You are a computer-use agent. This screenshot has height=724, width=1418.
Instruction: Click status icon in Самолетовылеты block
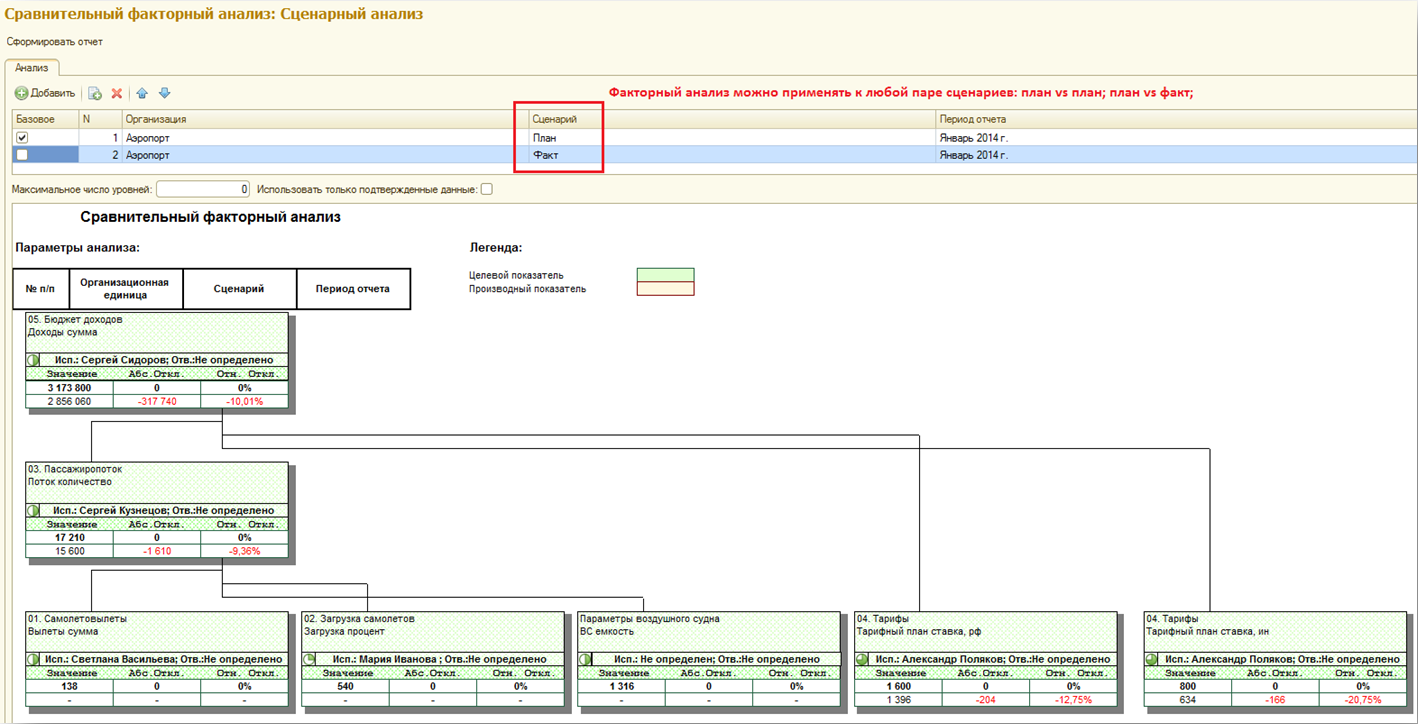coord(33,659)
